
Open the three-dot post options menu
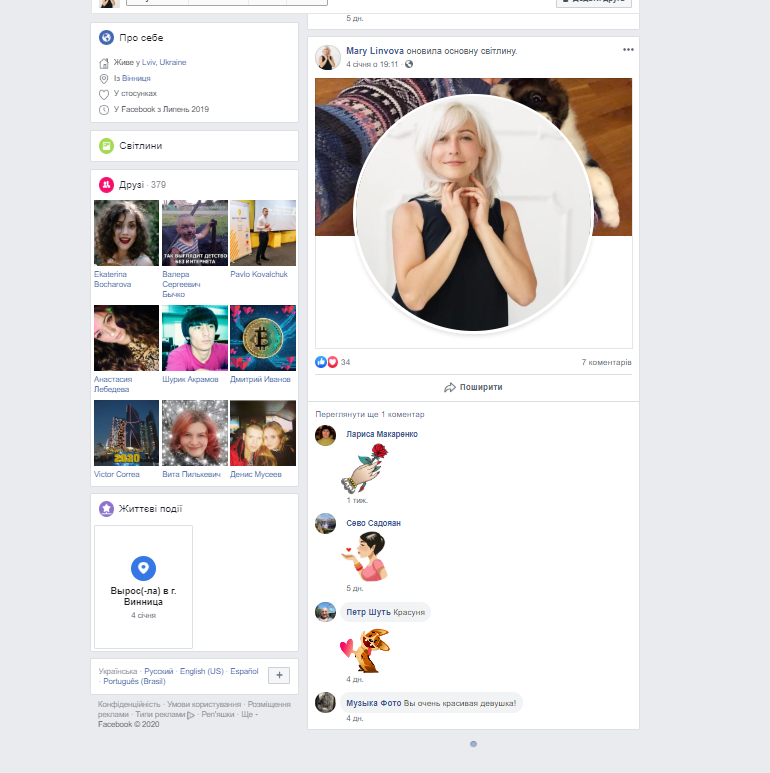[628, 49]
